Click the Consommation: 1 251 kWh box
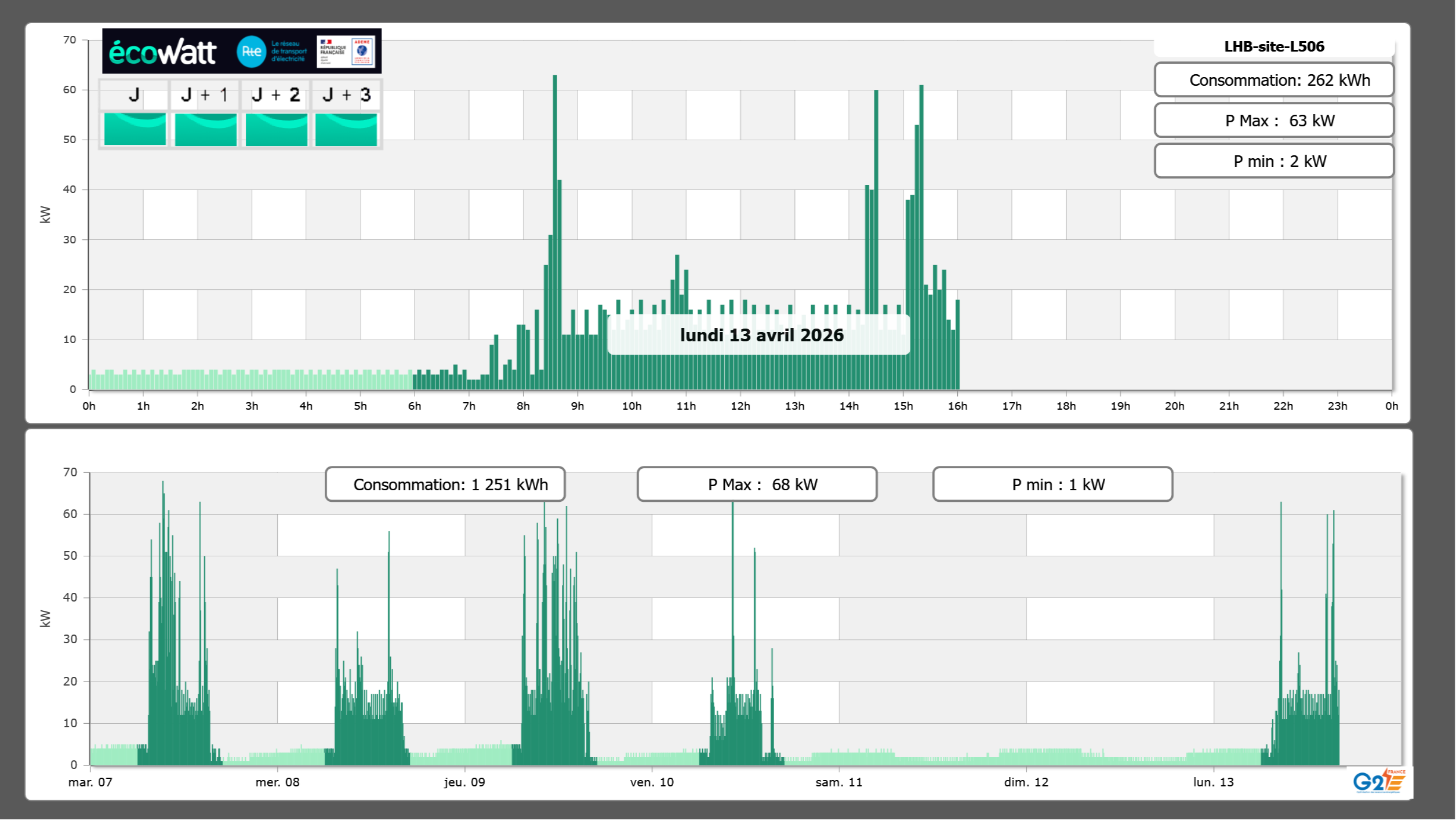The height and width of the screenshot is (820, 1456). click(445, 484)
